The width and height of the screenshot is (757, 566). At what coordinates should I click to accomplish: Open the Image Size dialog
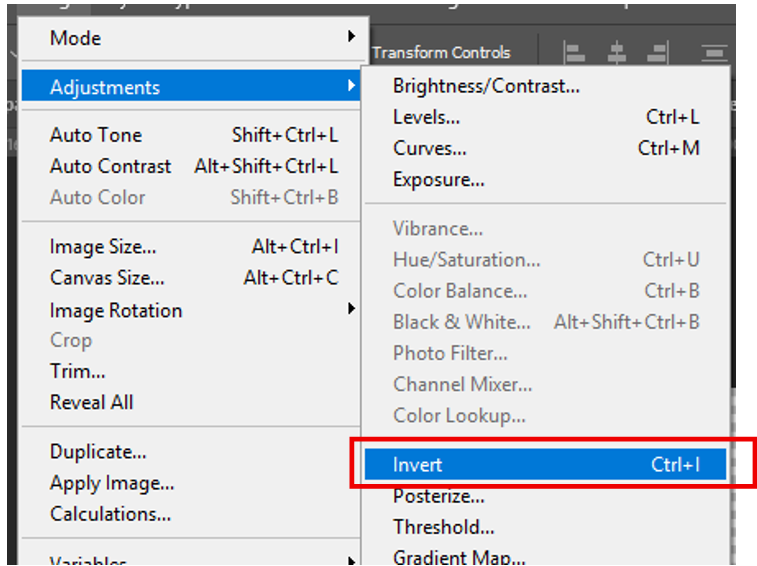tap(103, 247)
